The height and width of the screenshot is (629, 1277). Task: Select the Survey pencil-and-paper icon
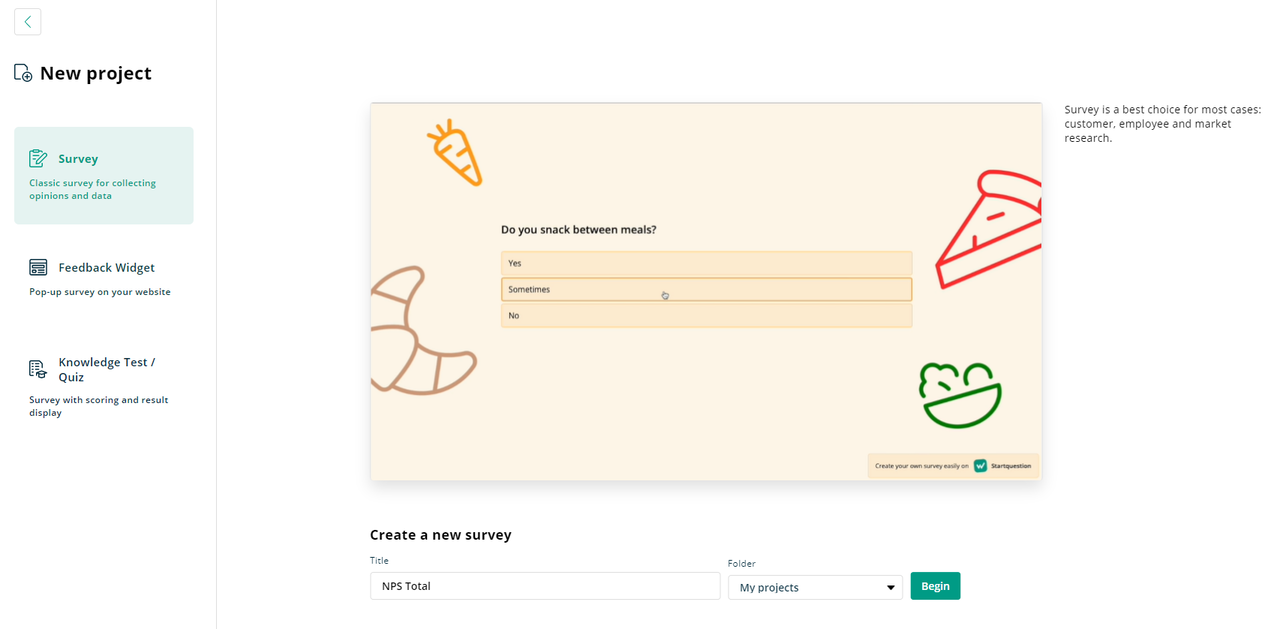[x=38, y=158]
